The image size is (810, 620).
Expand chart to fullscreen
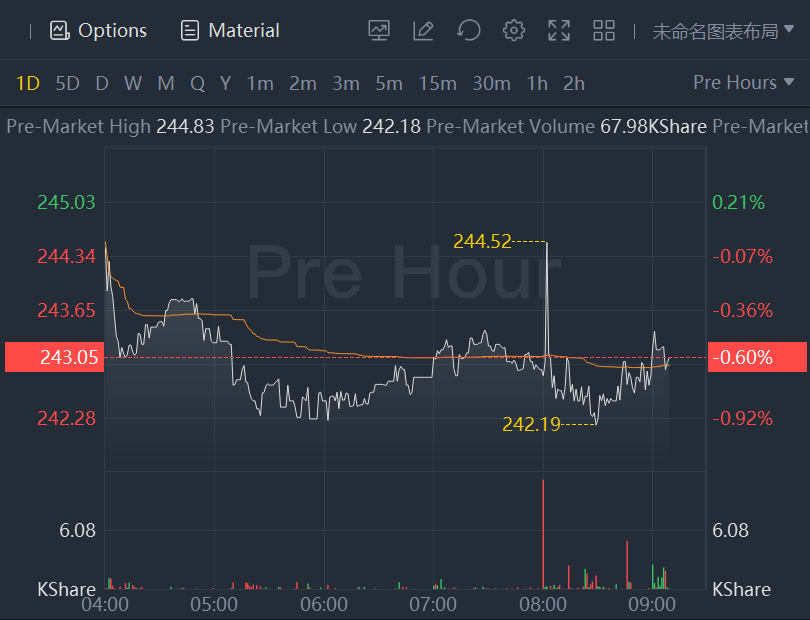[x=559, y=31]
